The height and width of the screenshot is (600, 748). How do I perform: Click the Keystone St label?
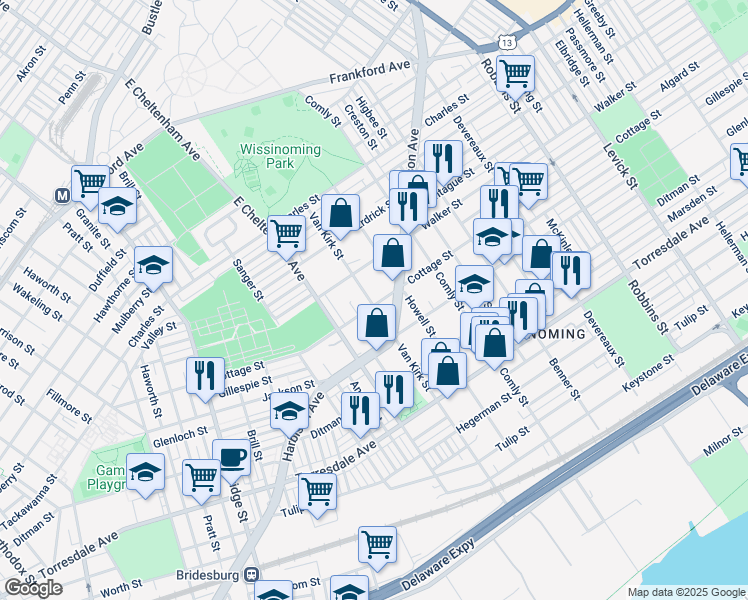coord(649,373)
